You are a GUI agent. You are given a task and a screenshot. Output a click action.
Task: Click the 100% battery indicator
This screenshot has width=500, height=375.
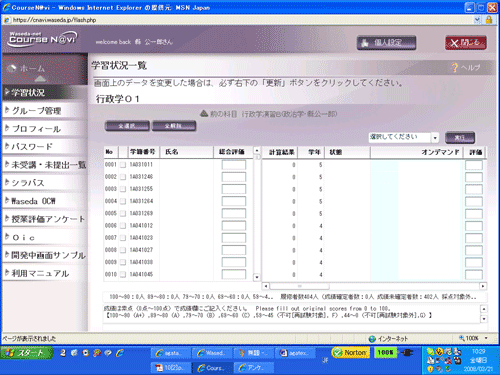385,353
